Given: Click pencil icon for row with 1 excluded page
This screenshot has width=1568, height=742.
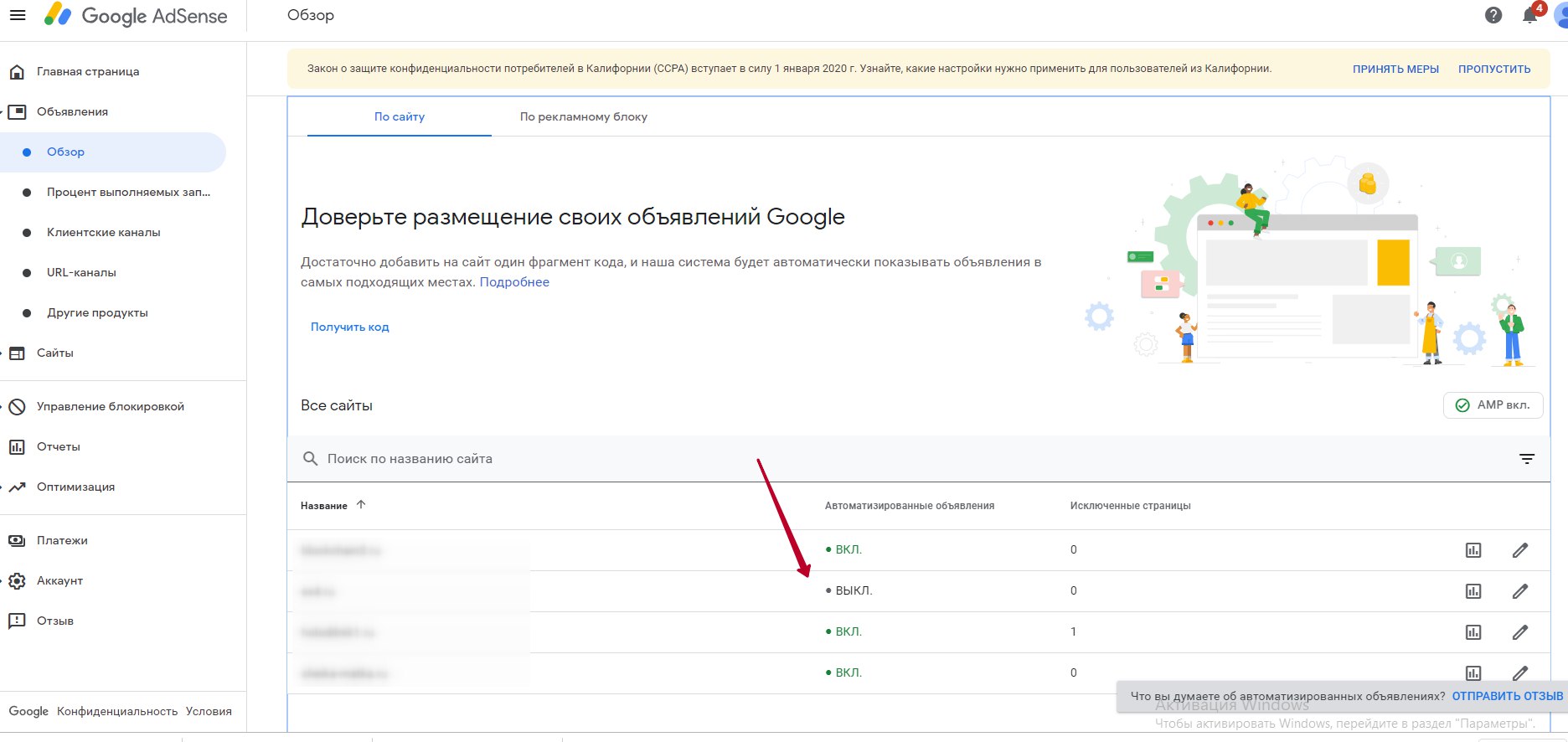Looking at the screenshot, I should tap(1520, 632).
